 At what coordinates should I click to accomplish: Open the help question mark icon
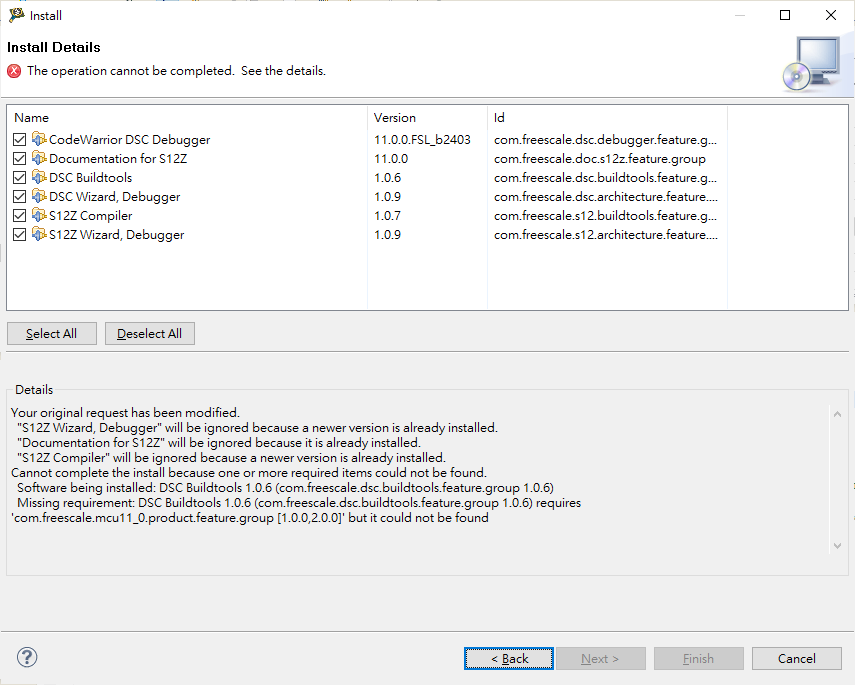click(27, 657)
